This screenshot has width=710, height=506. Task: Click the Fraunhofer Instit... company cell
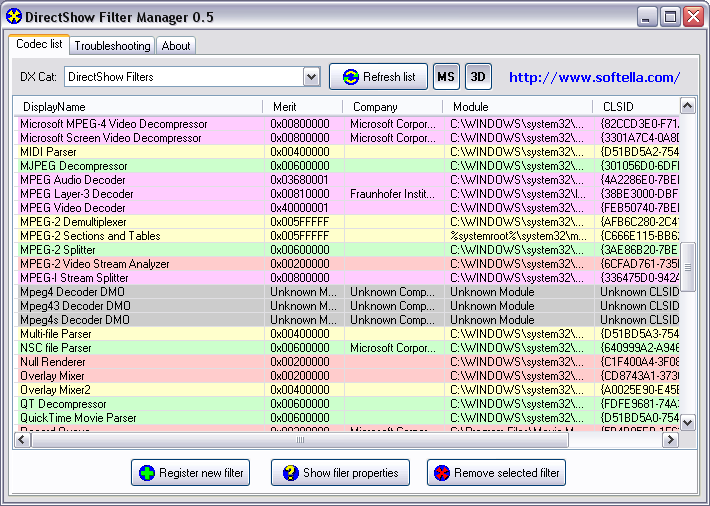pos(393,194)
